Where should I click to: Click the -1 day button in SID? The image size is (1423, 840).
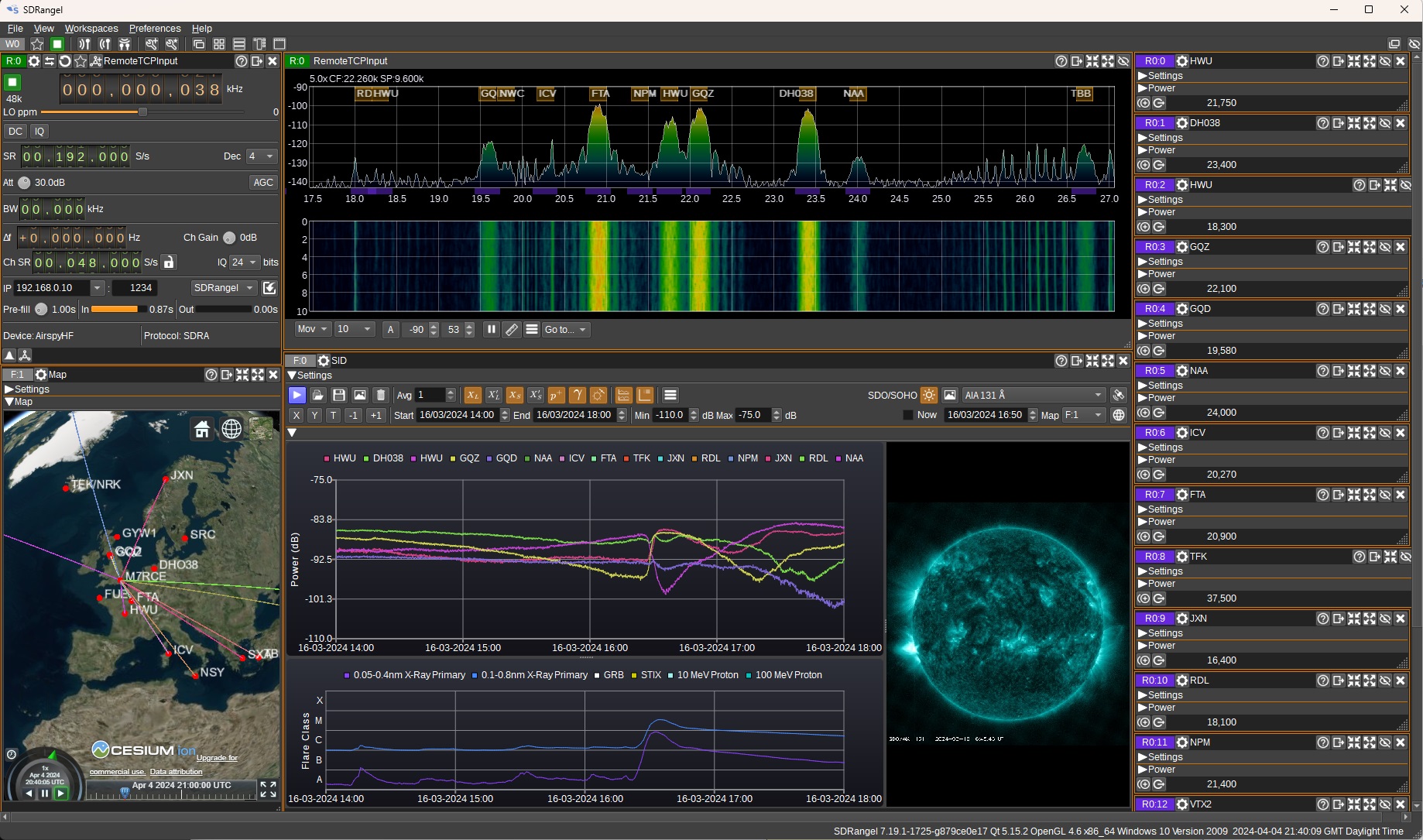(x=353, y=416)
